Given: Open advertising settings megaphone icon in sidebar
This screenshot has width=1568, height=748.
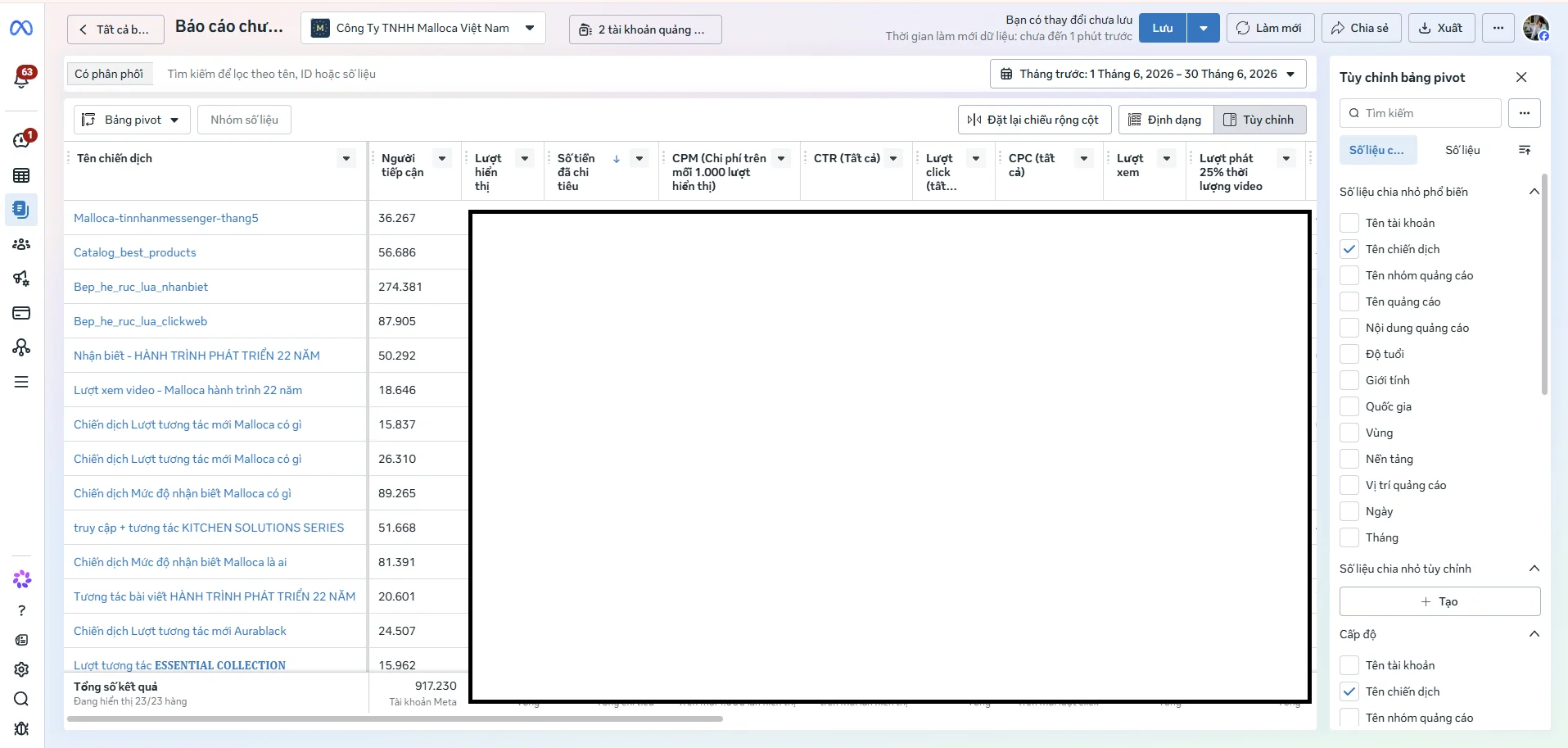Looking at the screenshot, I should (22, 279).
